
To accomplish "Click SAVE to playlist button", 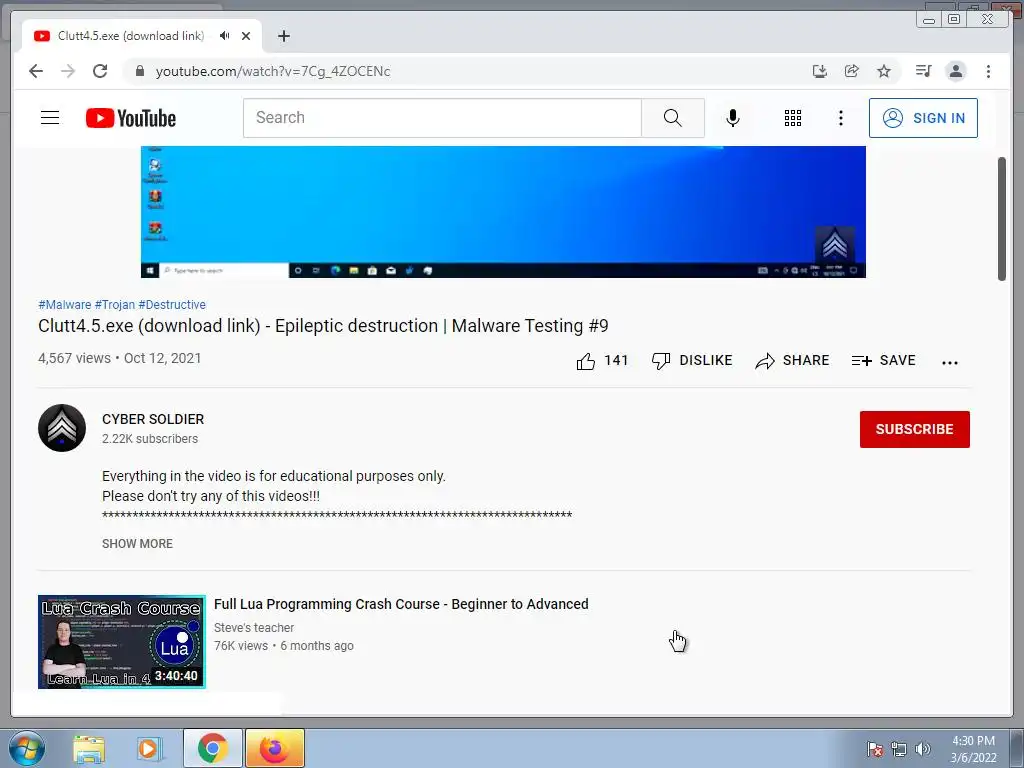I will [884, 360].
